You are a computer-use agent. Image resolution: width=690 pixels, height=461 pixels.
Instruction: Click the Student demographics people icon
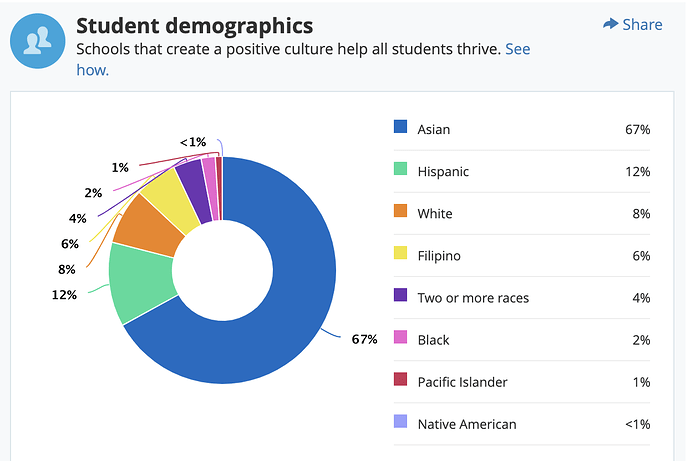pos(38,41)
